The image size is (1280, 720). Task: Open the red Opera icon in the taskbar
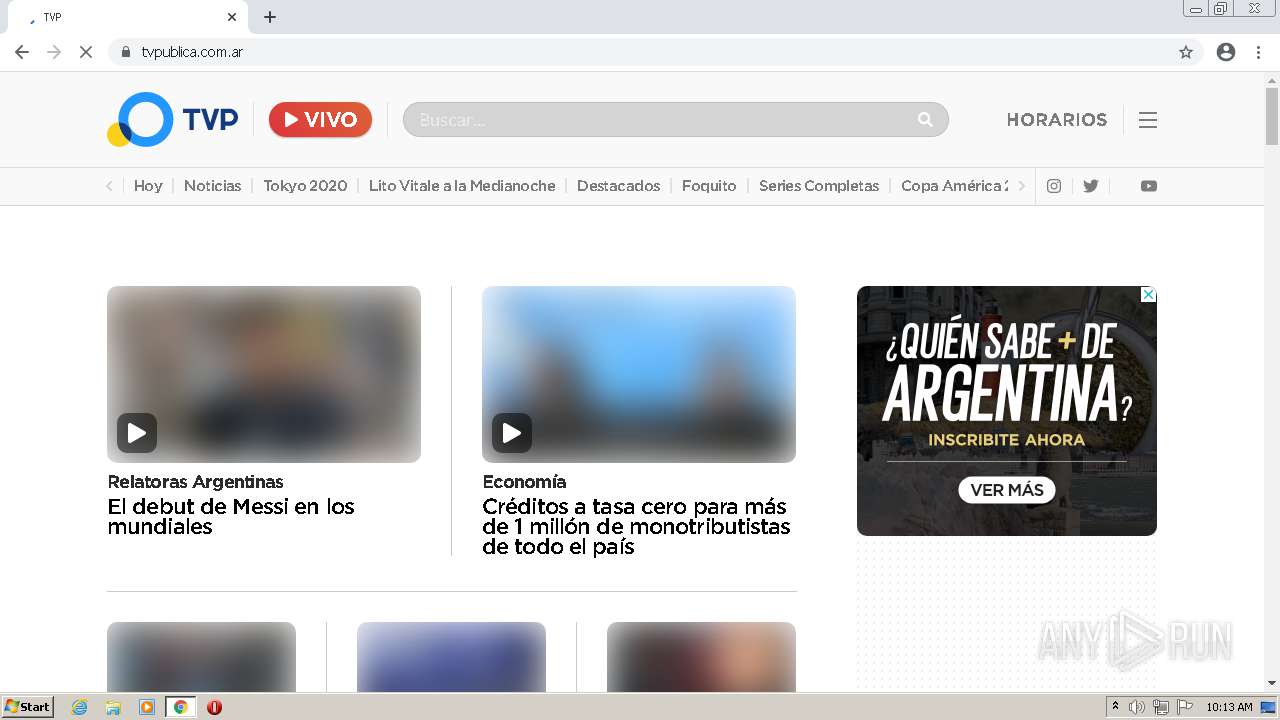coord(214,707)
